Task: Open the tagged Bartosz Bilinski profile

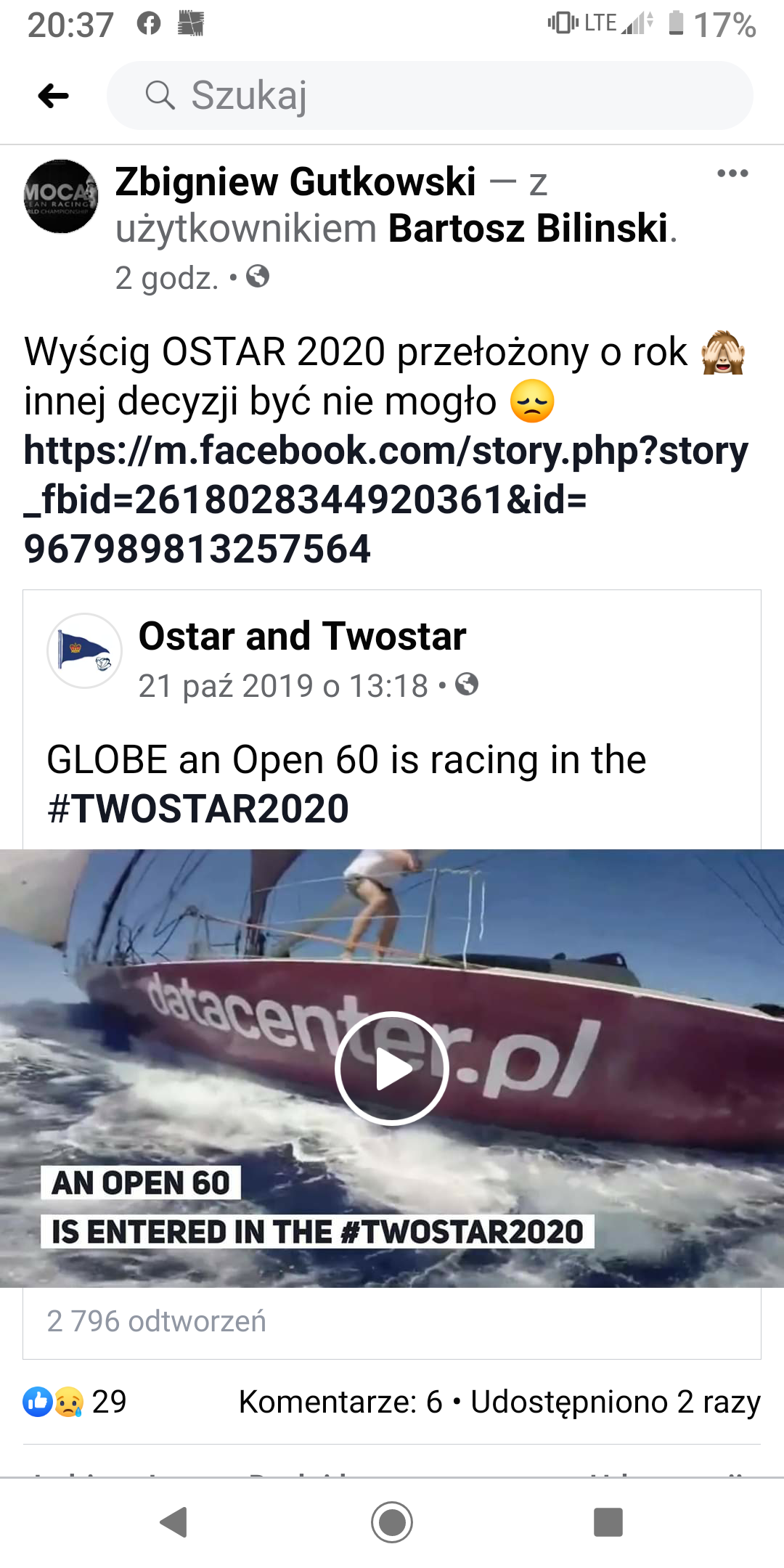Action: pyautogui.click(x=528, y=229)
